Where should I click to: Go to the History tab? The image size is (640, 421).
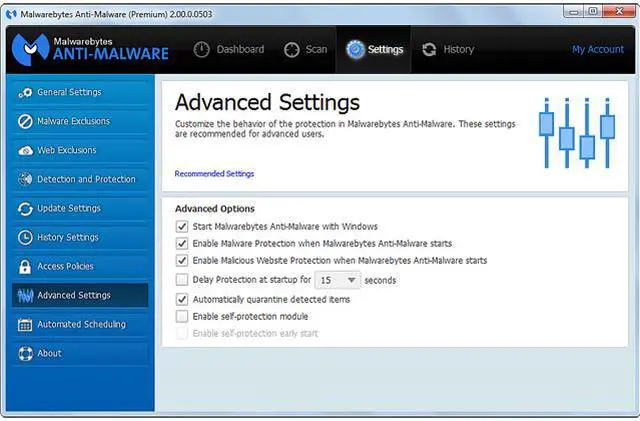tap(448, 49)
